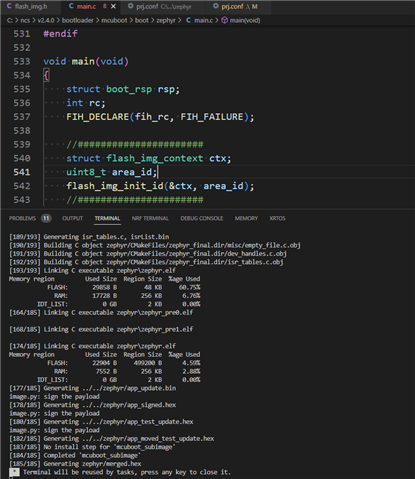Open the 'ncs' breadcrumb folder
Viewport: 415px width, 479px height.
pyautogui.click(x=25, y=20)
